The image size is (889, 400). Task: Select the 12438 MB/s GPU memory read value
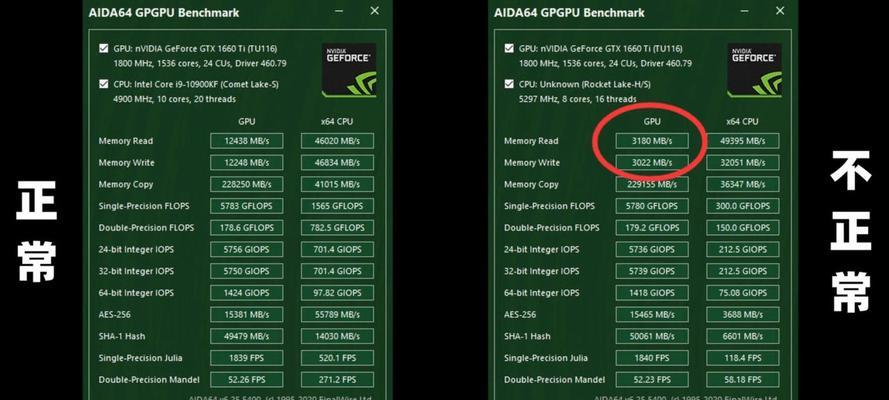pyautogui.click(x=247, y=141)
